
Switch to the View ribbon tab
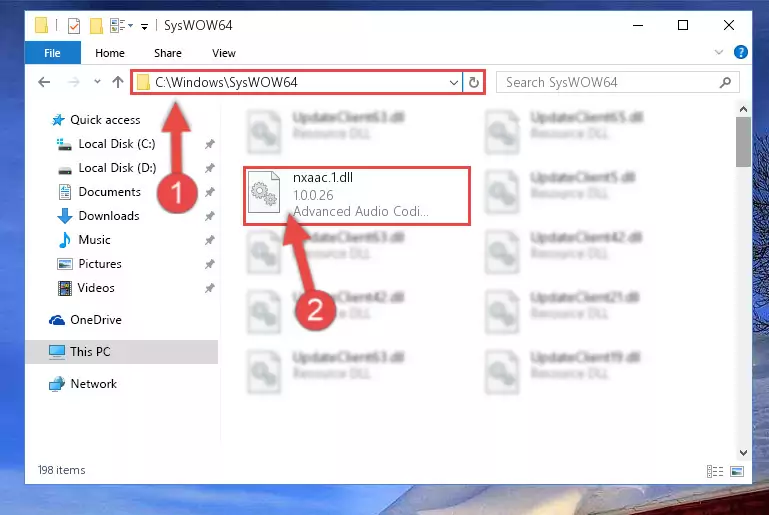[224, 53]
